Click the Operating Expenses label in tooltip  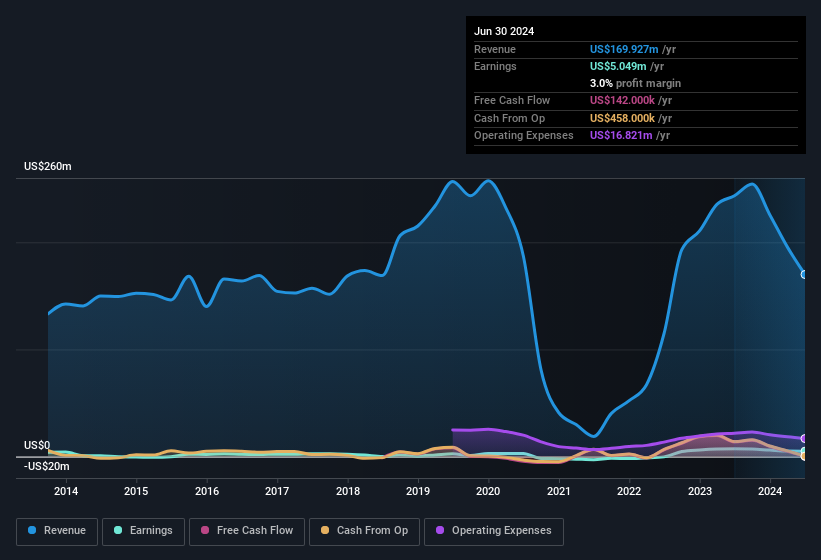click(x=524, y=136)
